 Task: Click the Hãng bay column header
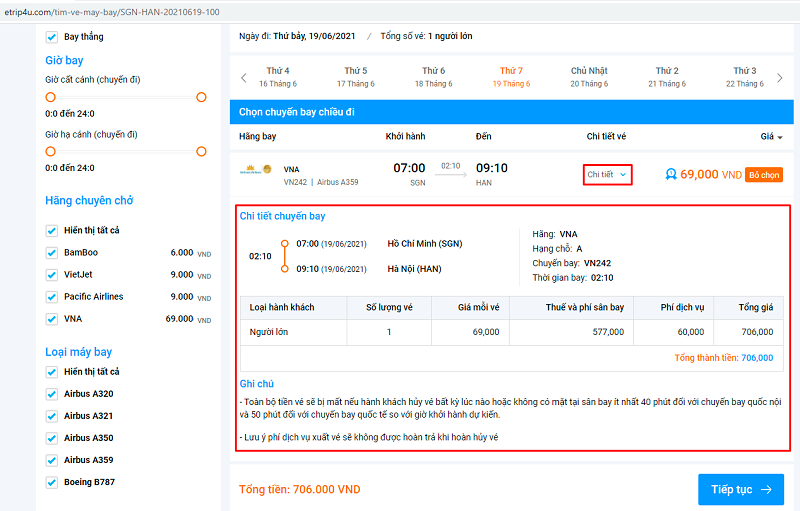(257, 136)
